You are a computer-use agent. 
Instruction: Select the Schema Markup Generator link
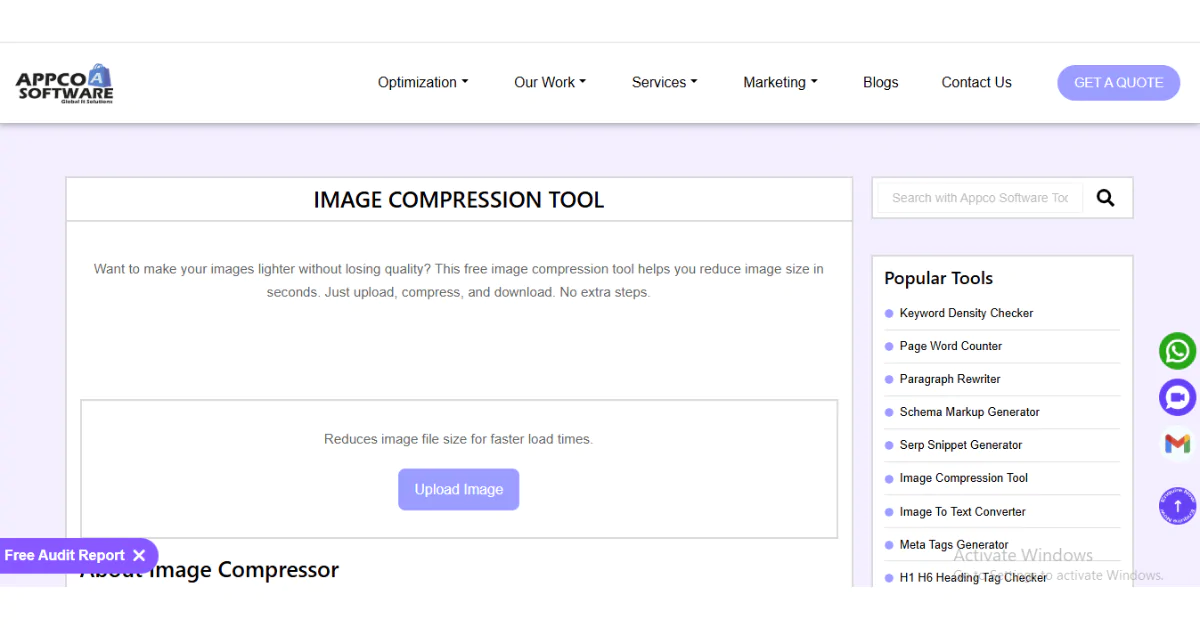tap(969, 412)
